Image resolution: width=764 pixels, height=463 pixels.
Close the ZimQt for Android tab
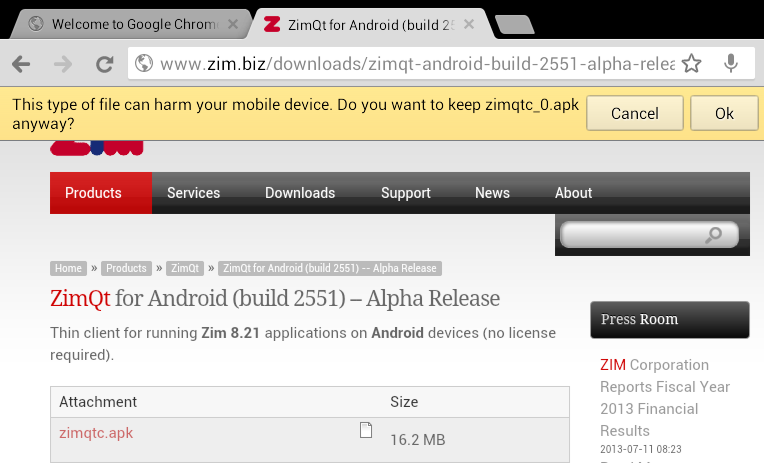[470, 24]
